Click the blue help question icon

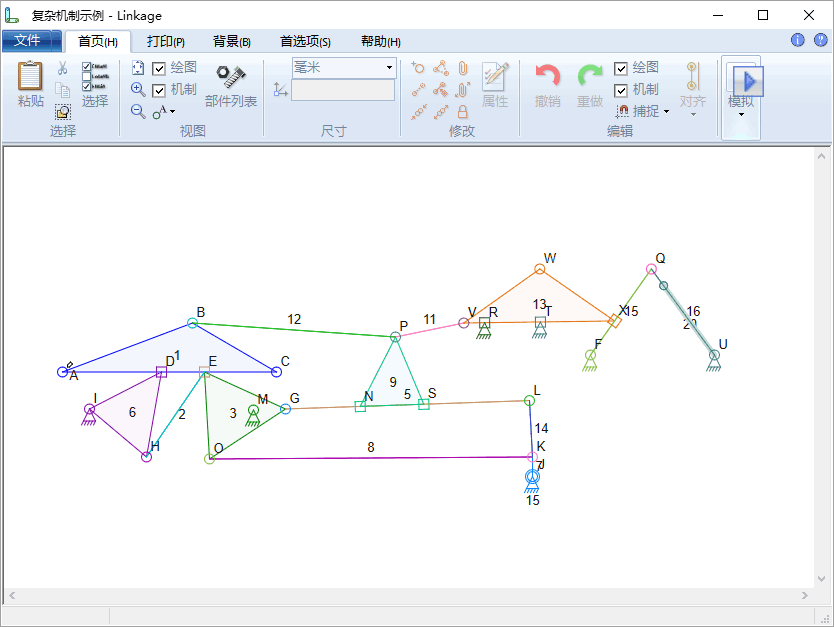pos(821,40)
